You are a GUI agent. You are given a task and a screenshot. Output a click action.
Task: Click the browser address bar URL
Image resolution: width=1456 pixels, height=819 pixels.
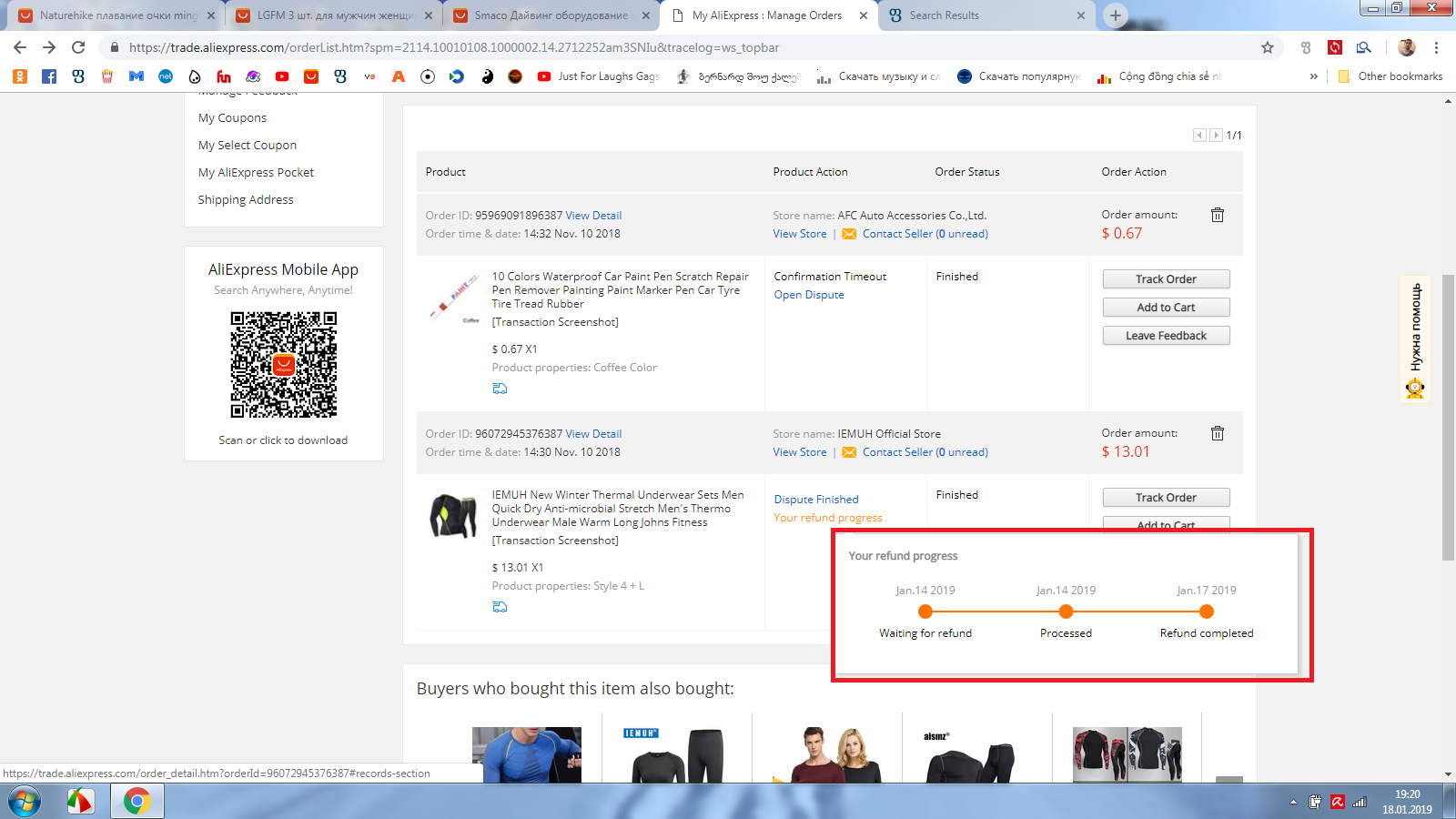(454, 47)
